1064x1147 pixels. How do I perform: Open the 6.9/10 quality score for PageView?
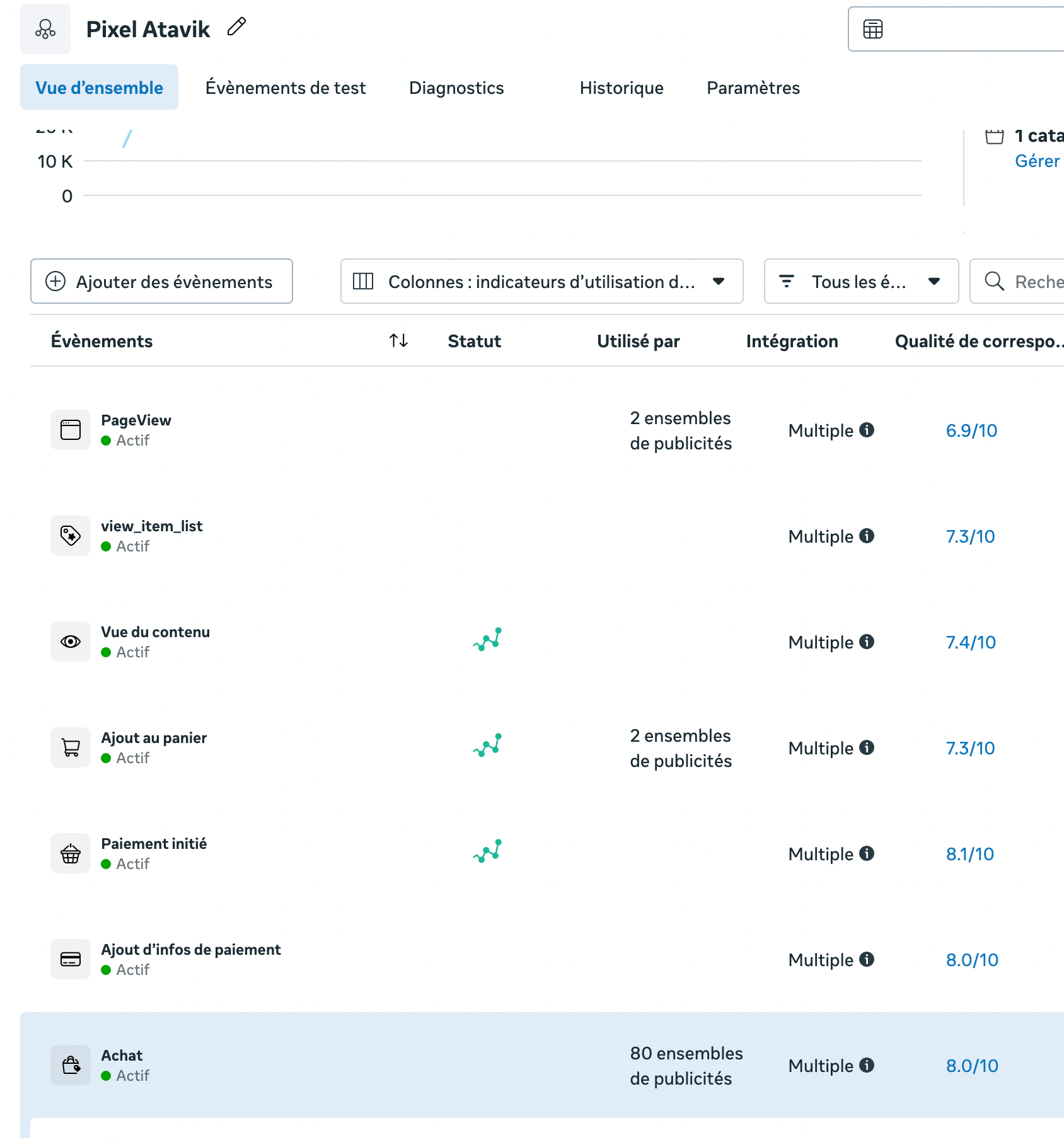pyautogui.click(x=971, y=430)
